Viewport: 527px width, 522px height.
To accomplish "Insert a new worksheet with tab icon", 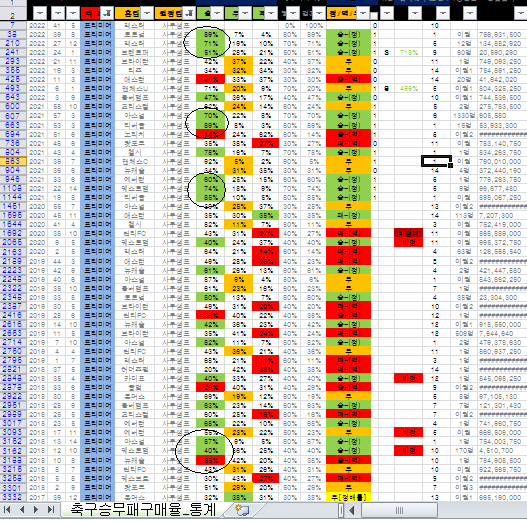I will (242, 510).
